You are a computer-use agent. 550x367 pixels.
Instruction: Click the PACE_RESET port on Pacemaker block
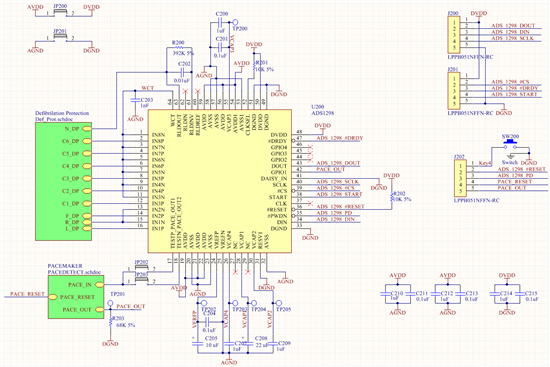coord(53,297)
